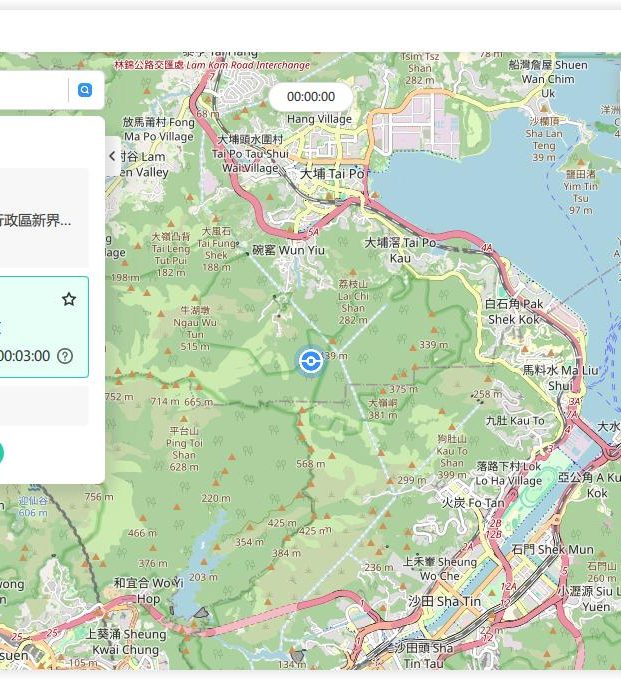This screenshot has width=621, height=680.
Task: Click the 石門 Shek Mun map label
Action: pos(552,549)
